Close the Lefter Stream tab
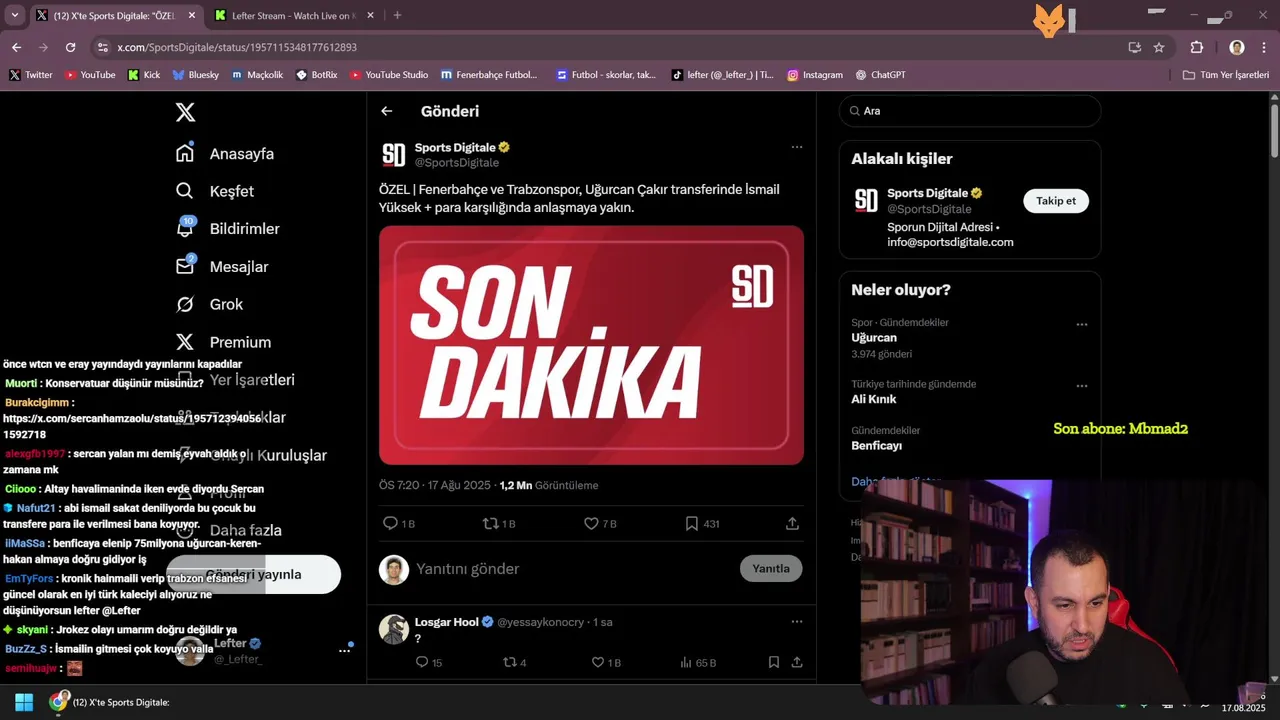The width and height of the screenshot is (1280, 720). (x=371, y=15)
